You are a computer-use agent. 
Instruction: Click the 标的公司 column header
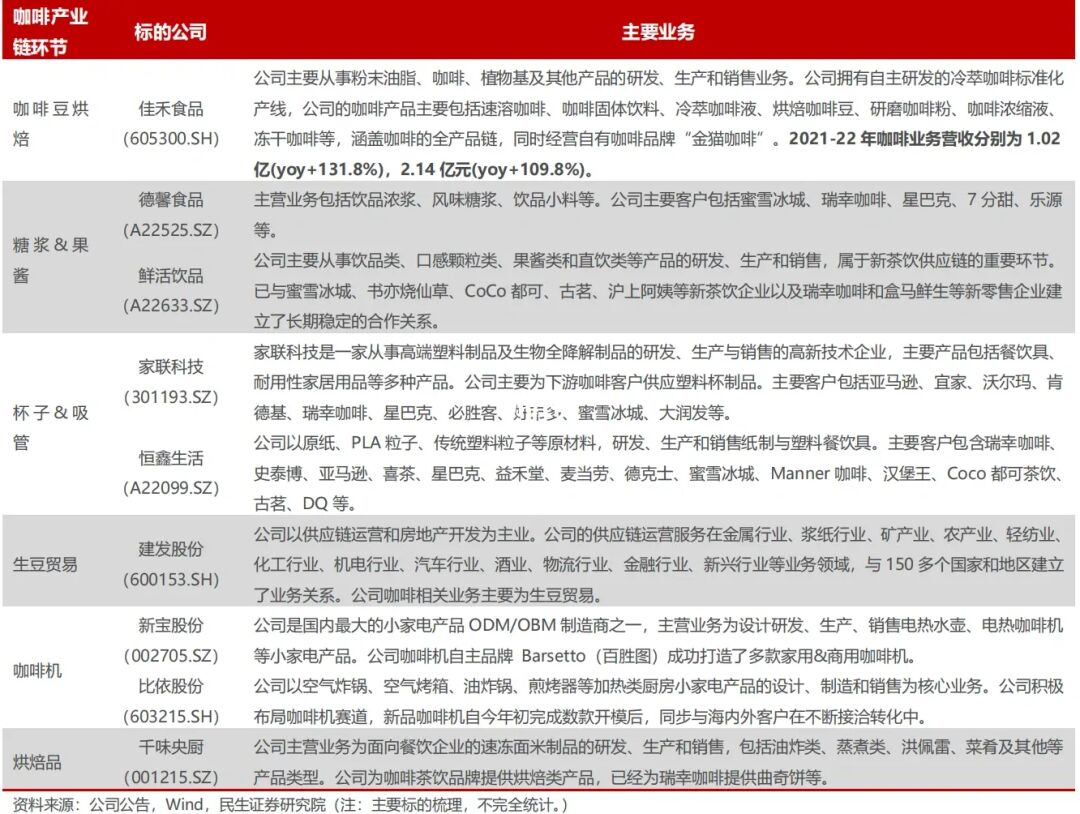[170, 32]
